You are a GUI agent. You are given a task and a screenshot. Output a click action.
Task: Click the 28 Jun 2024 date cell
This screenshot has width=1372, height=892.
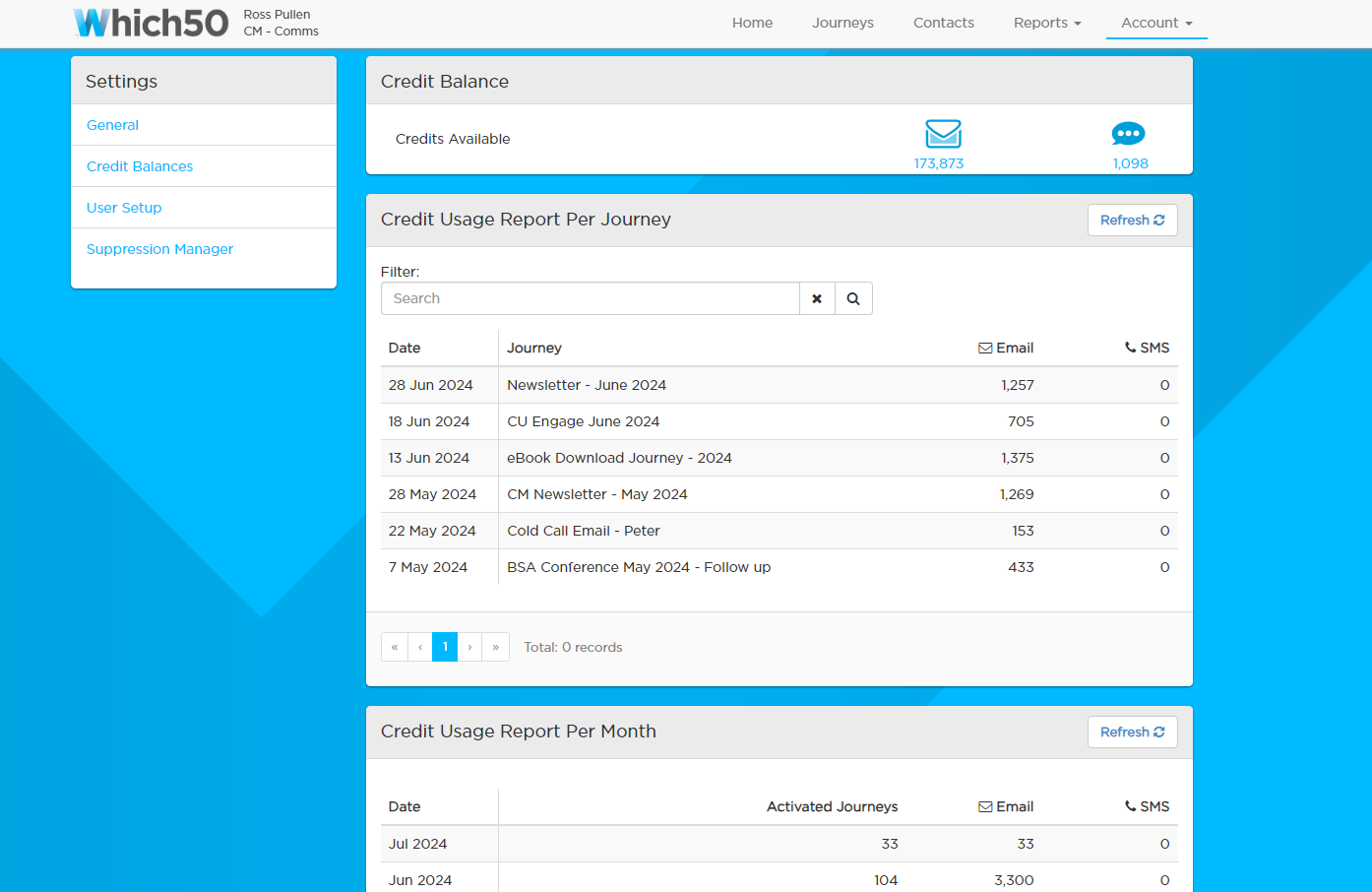click(430, 385)
